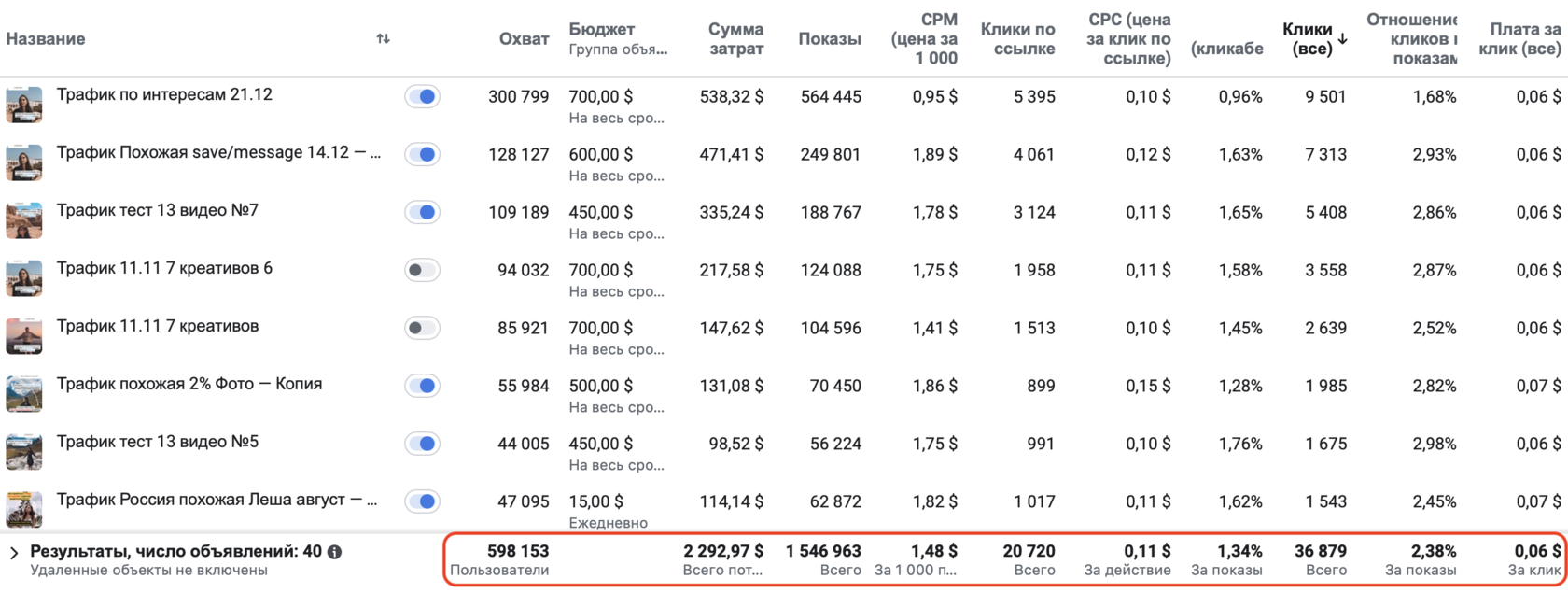Click the Показы column header
1568x593 pixels.
[829, 38]
